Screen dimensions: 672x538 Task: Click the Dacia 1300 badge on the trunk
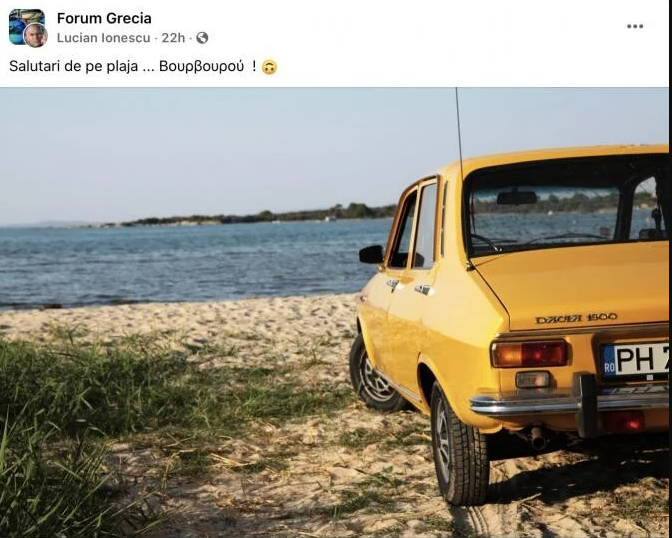(576, 318)
